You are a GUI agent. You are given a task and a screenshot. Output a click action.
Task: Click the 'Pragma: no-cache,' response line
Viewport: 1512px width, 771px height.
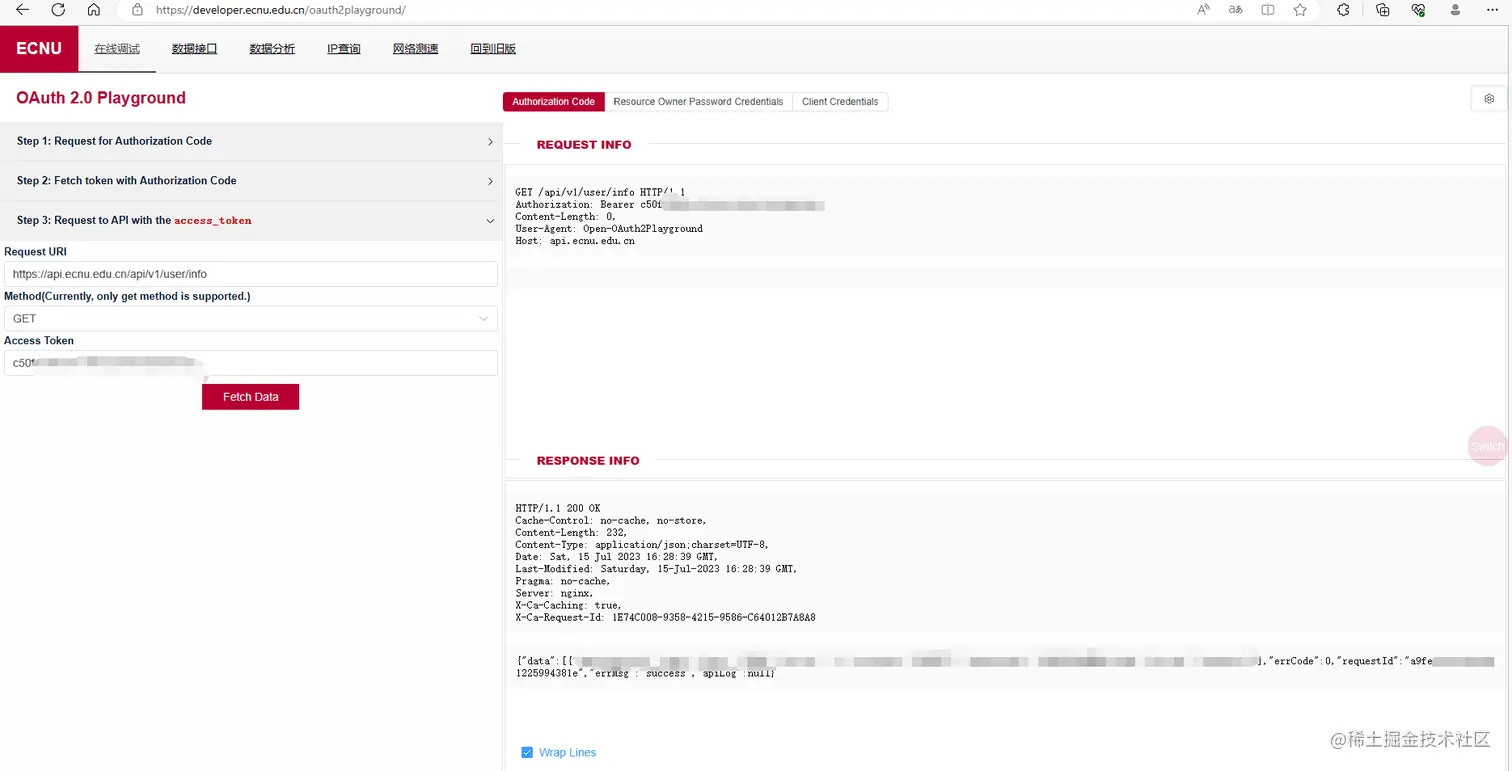563,581
